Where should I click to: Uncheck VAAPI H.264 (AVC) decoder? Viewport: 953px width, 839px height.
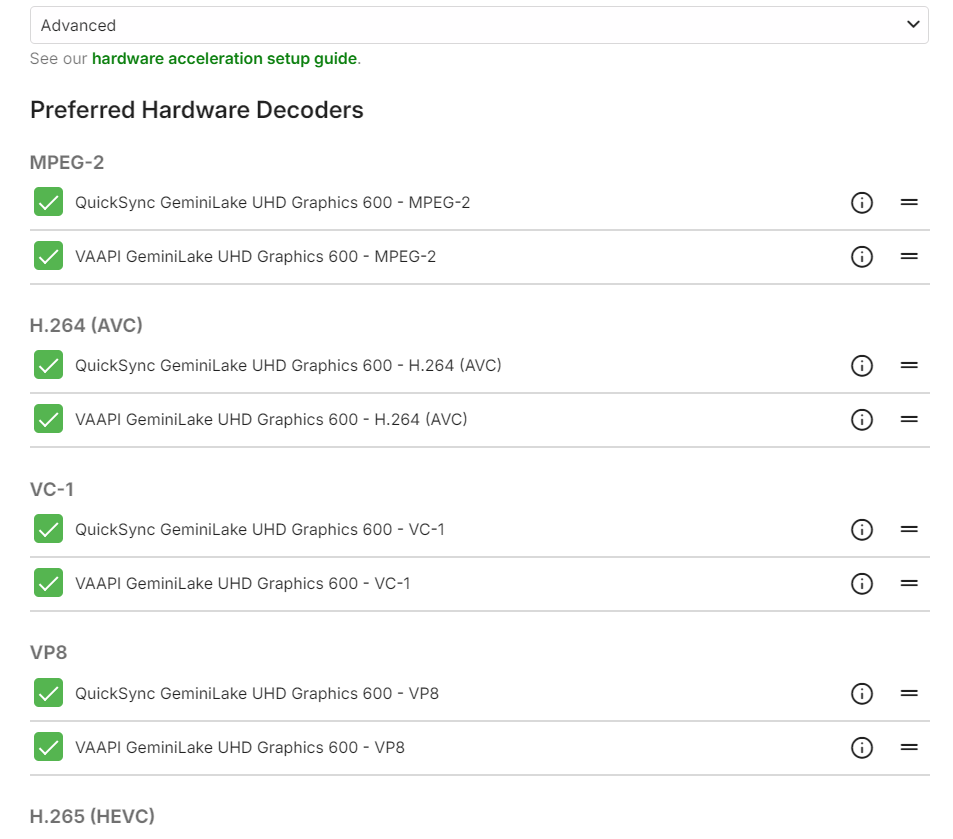click(x=48, y=419)
